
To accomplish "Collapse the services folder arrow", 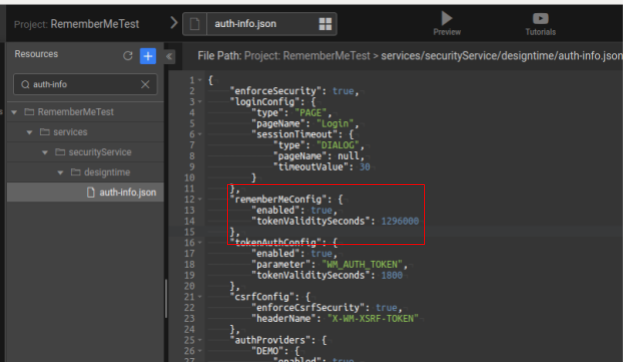I will [x=29, y=132].
